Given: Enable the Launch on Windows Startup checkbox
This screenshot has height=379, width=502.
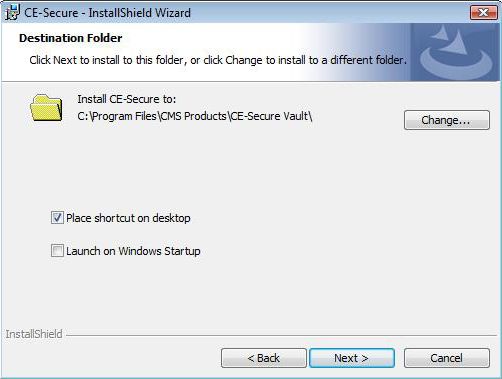Looking at the screenshot, I should 57,251.
